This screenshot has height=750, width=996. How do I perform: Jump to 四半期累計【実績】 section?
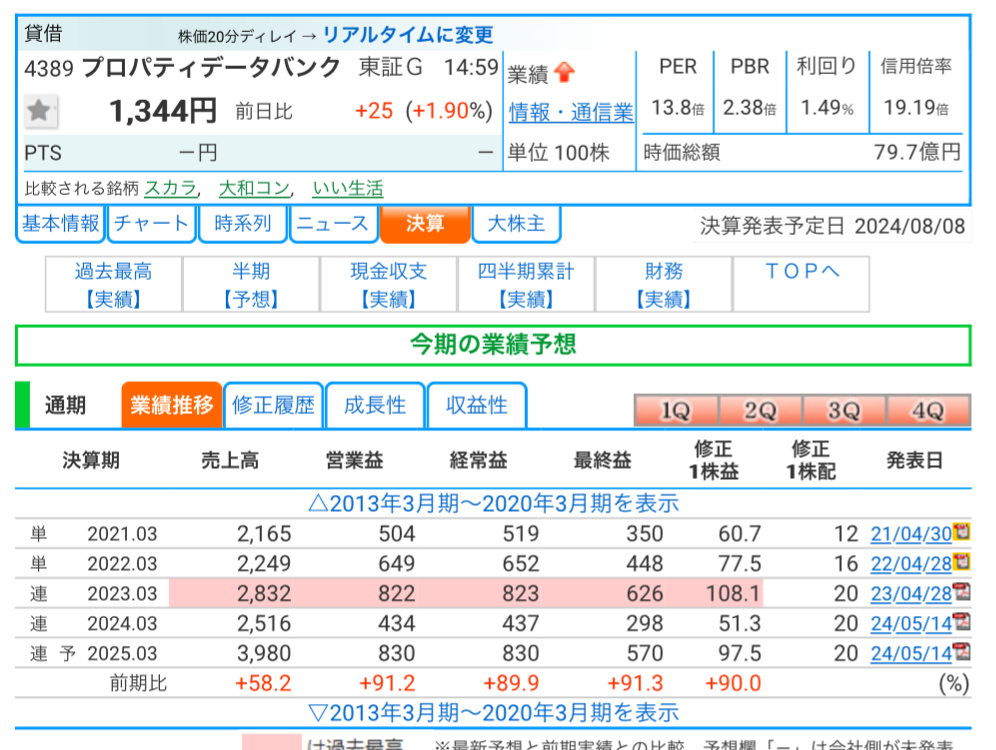click(526, 285)
